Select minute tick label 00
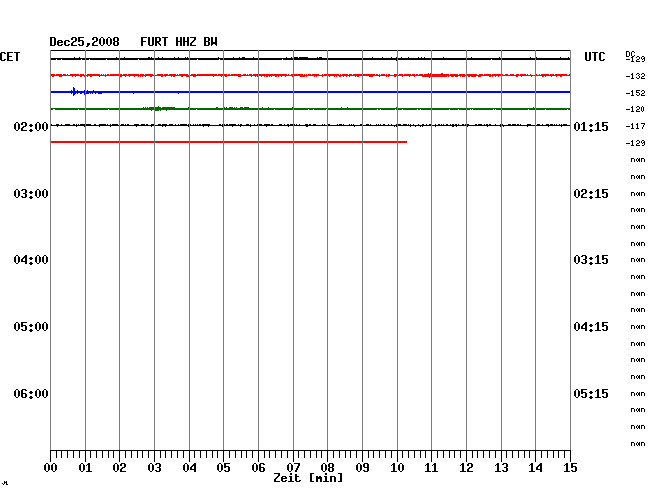Screen dimensions: 650x494 tap(51, 468)
